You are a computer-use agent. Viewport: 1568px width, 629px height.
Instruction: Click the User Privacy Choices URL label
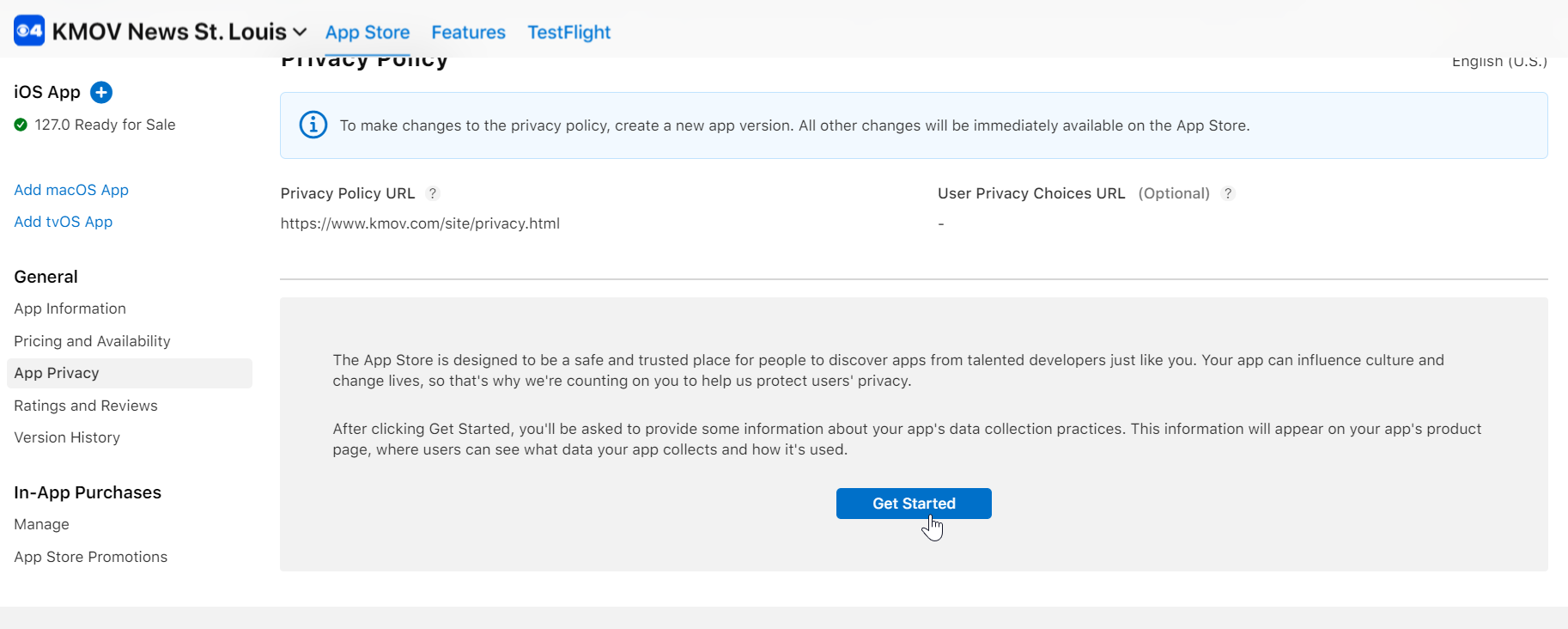click(x=1031, y=193)
